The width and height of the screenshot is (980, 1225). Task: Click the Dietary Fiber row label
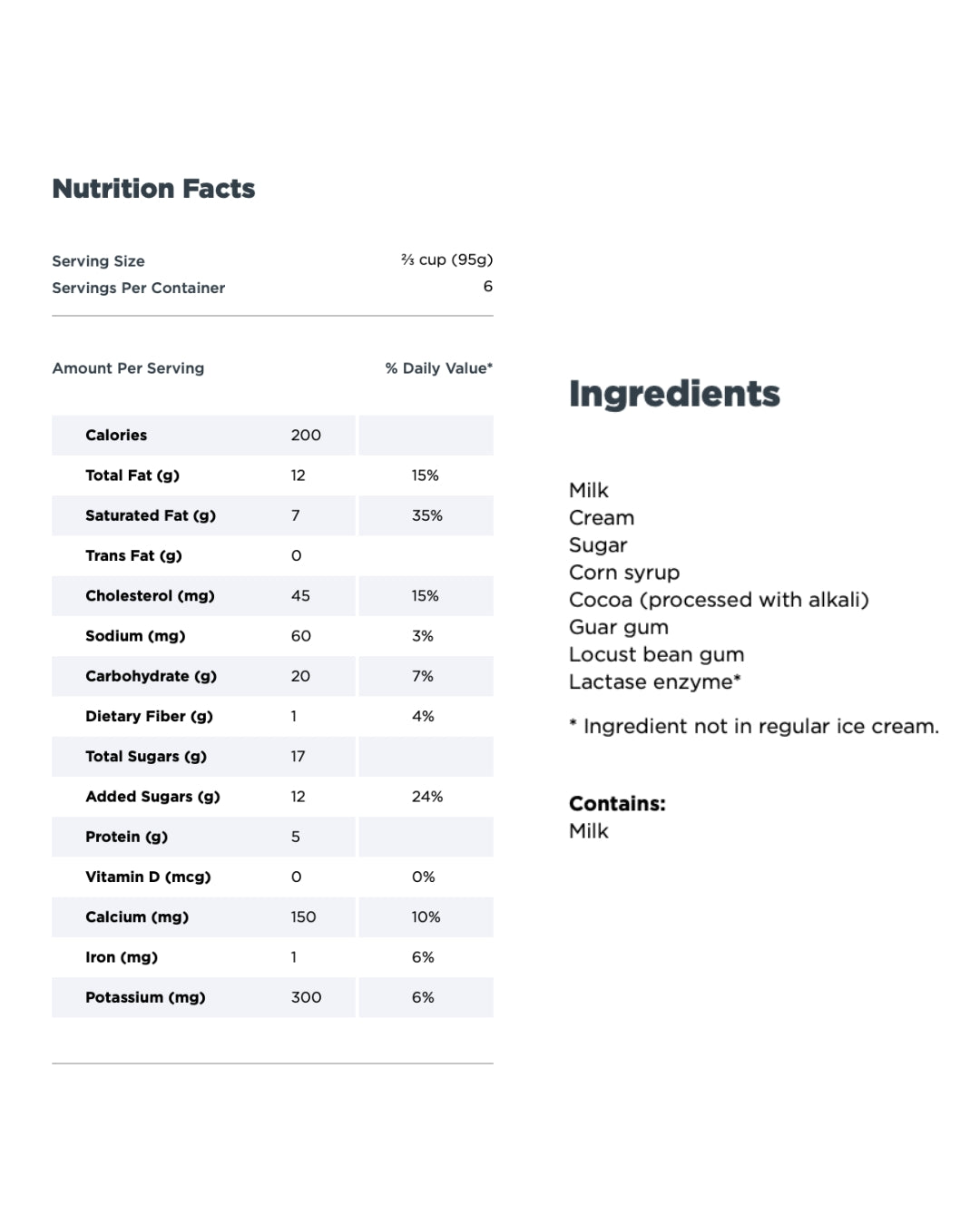[x=149, y=716]
